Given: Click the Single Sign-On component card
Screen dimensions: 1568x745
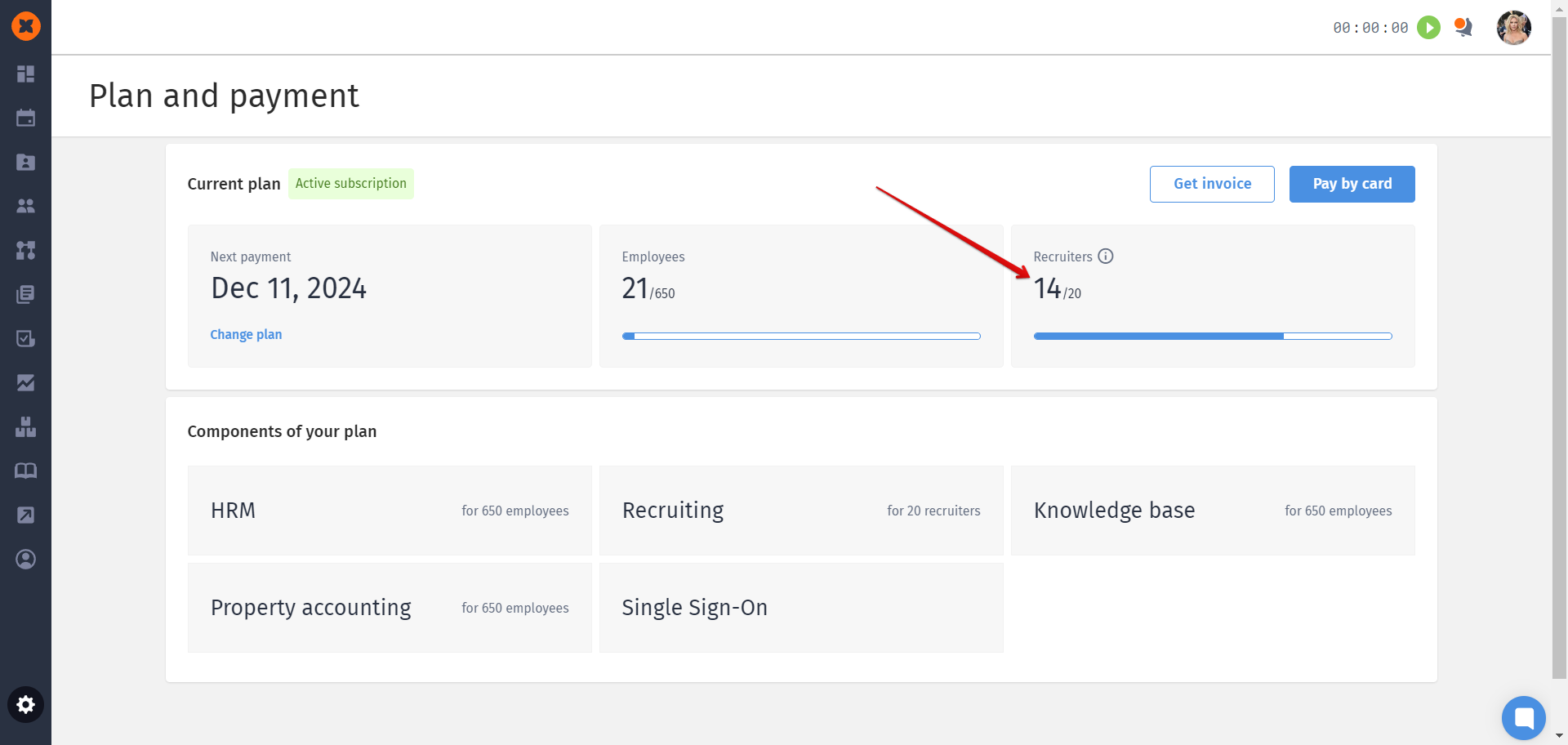Looking at the screenshot, I should (x=801, y=608).
